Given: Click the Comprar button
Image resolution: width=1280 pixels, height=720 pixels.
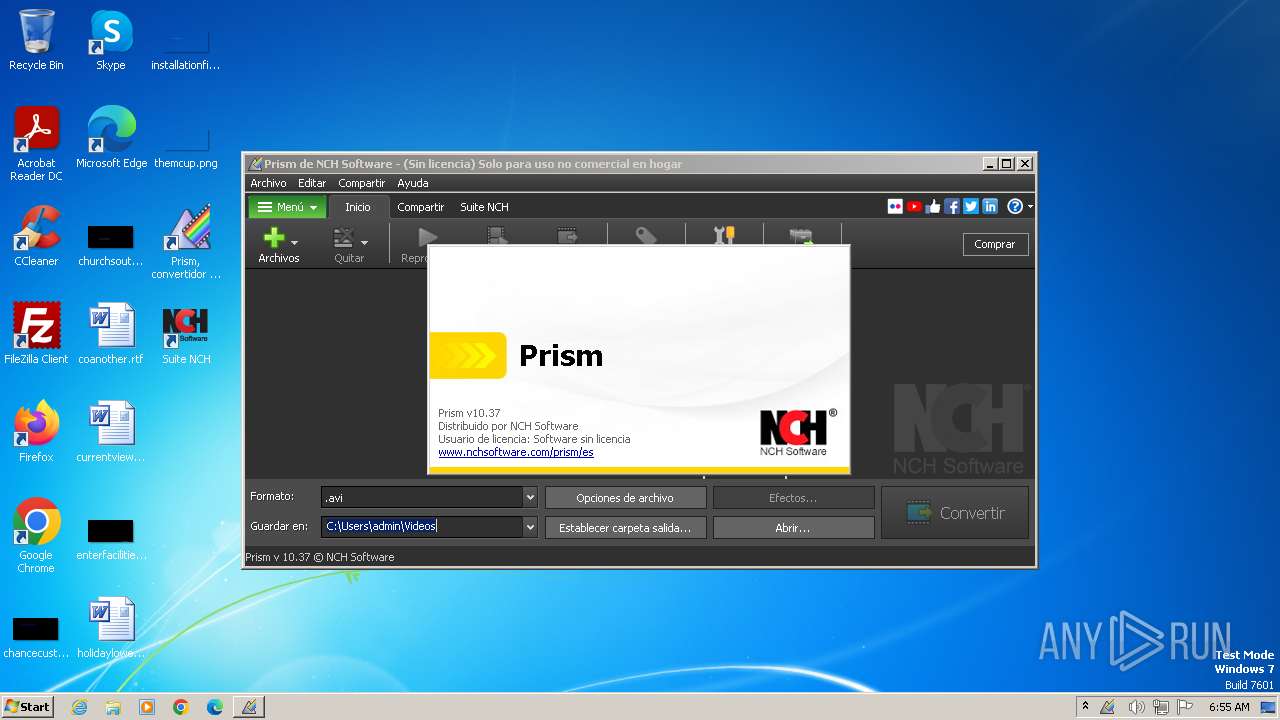Looking at the screenshot, I should 995,244.
